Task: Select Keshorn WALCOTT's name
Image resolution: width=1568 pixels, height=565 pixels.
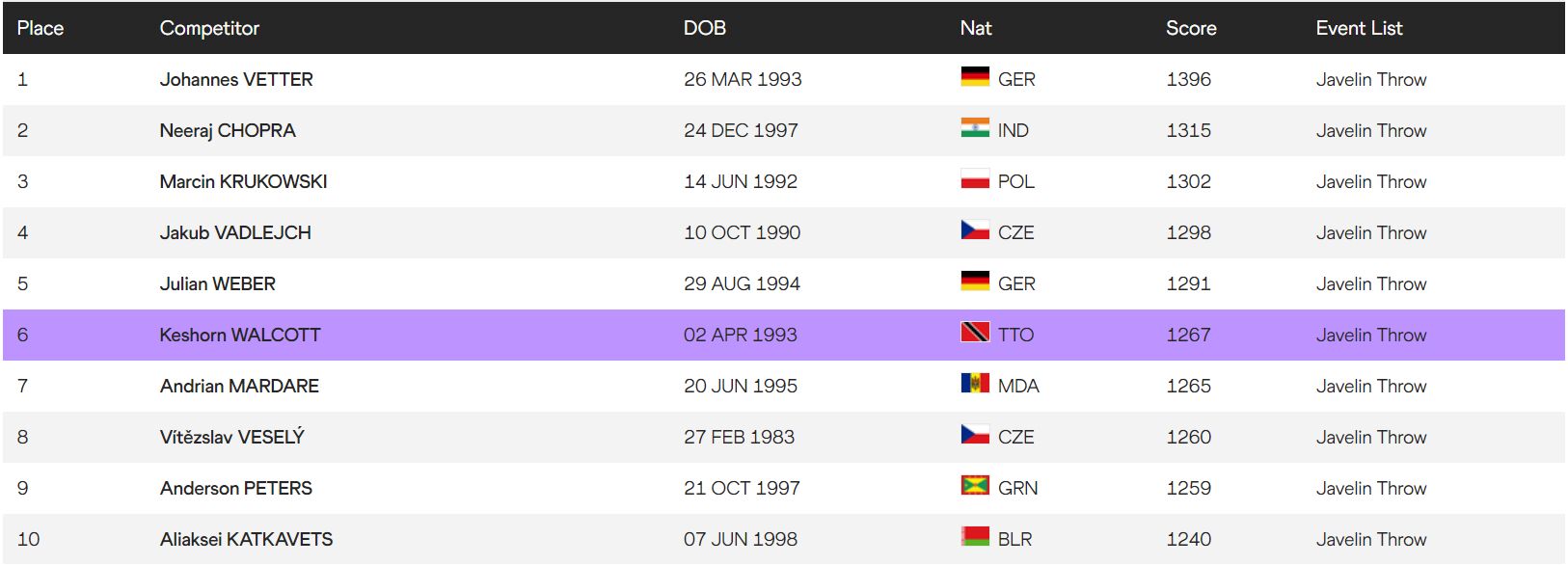Action: point(240,335)
